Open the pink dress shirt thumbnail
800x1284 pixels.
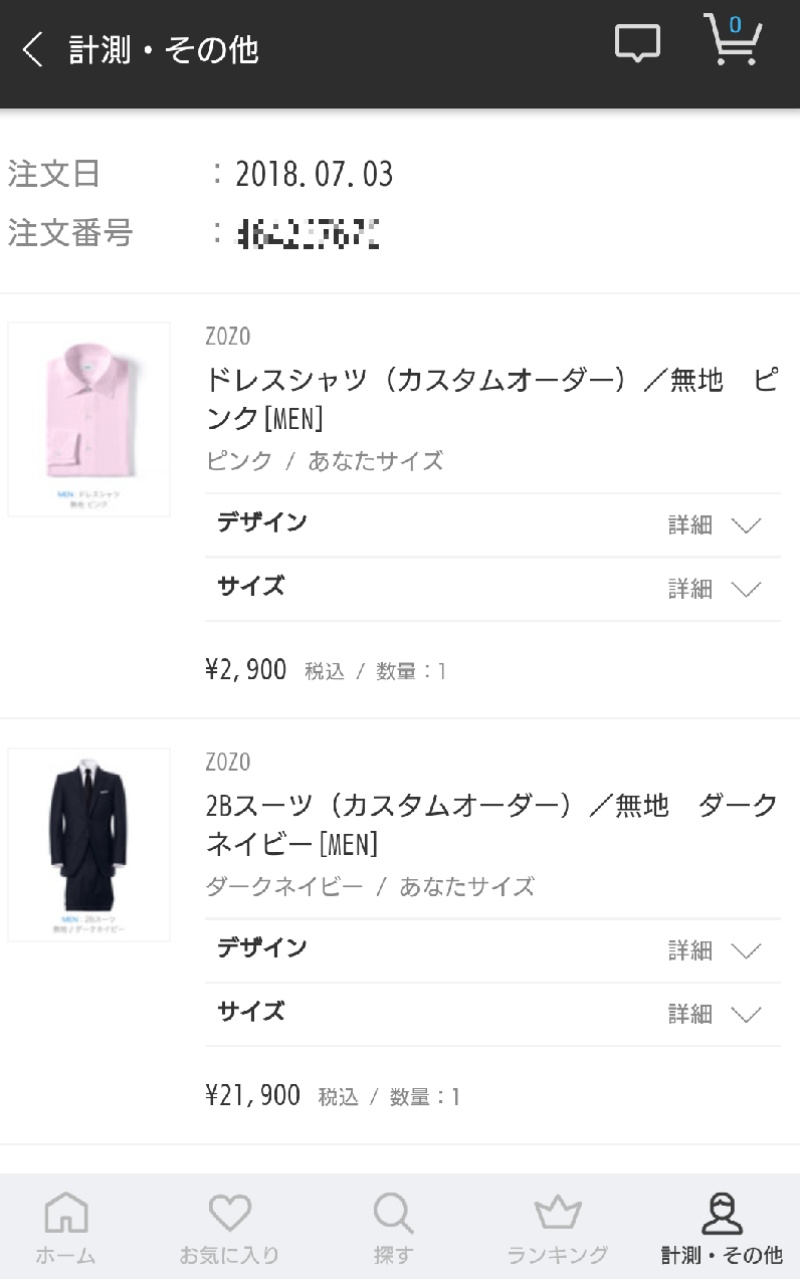89,419
